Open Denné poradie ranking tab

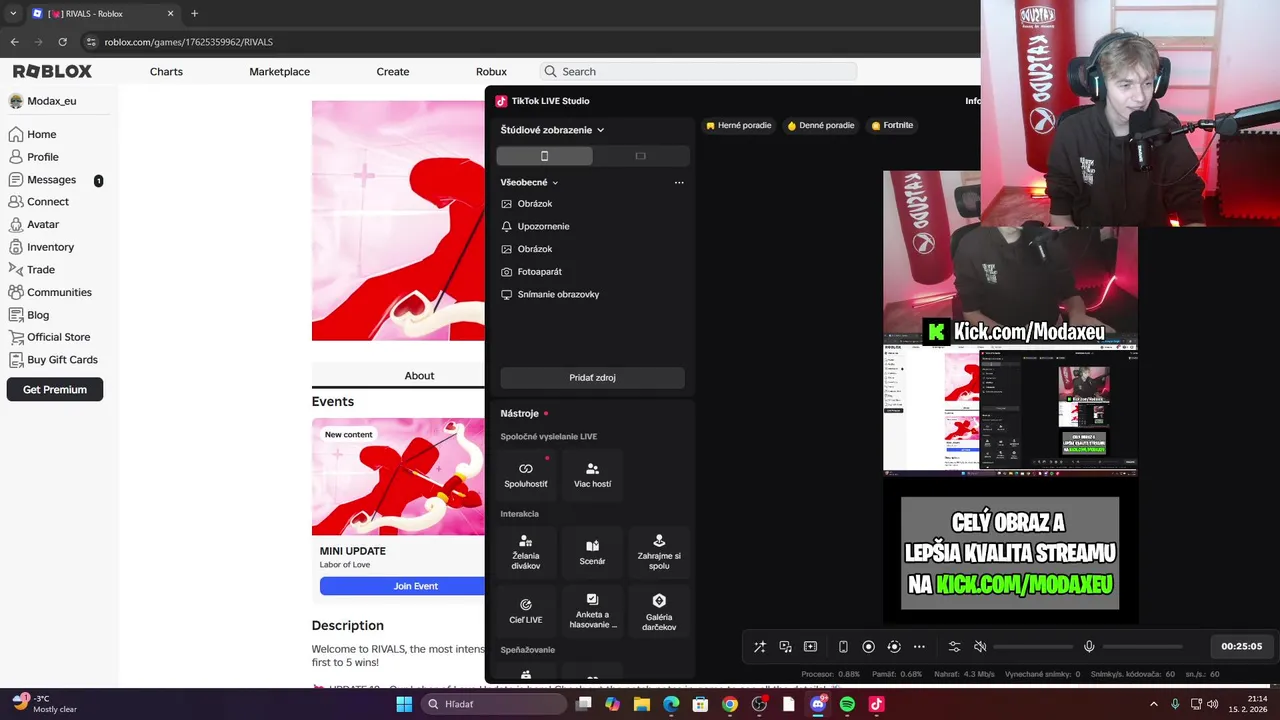coord(821,126)
